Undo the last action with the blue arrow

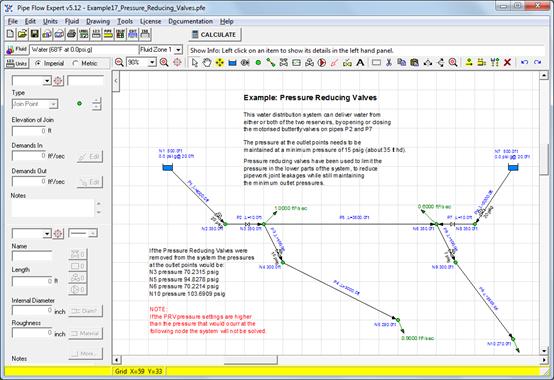point(525,63)
